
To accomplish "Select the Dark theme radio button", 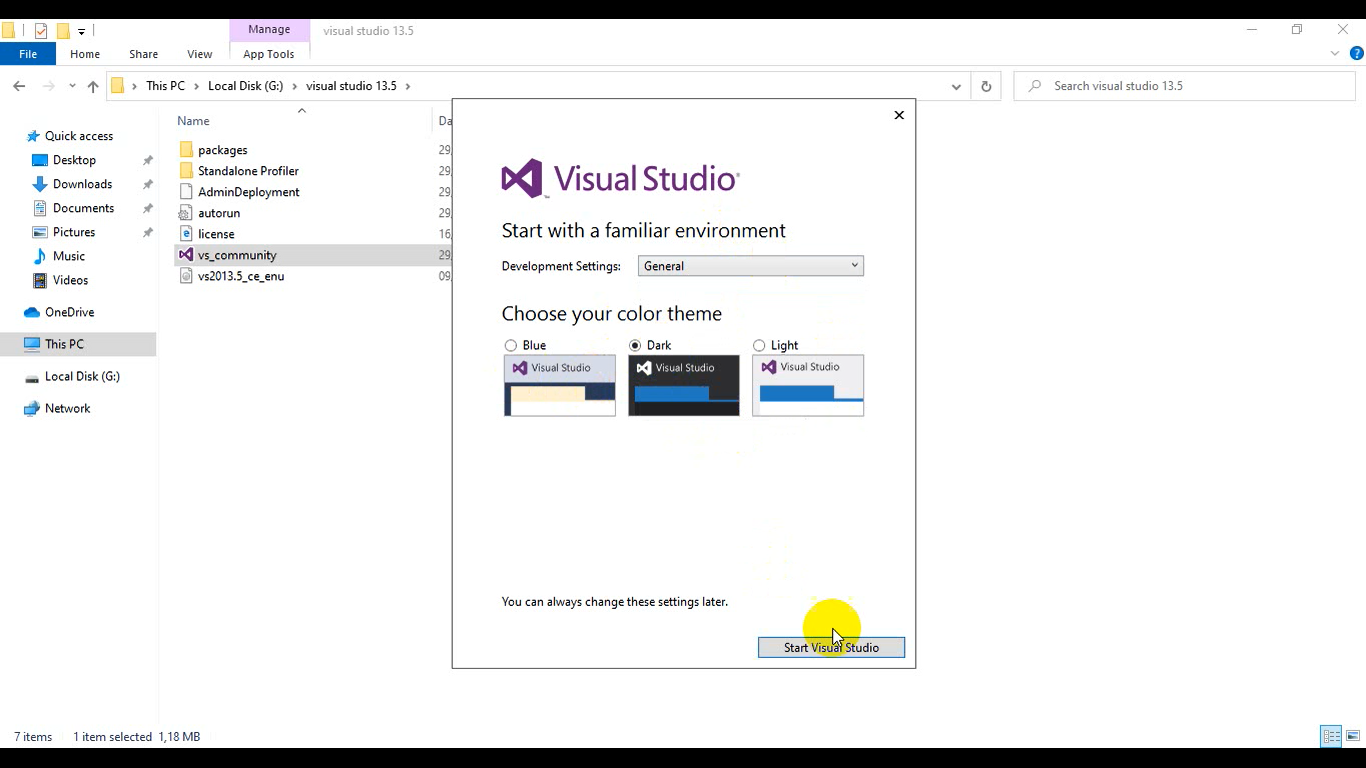I will coord(635,345).
